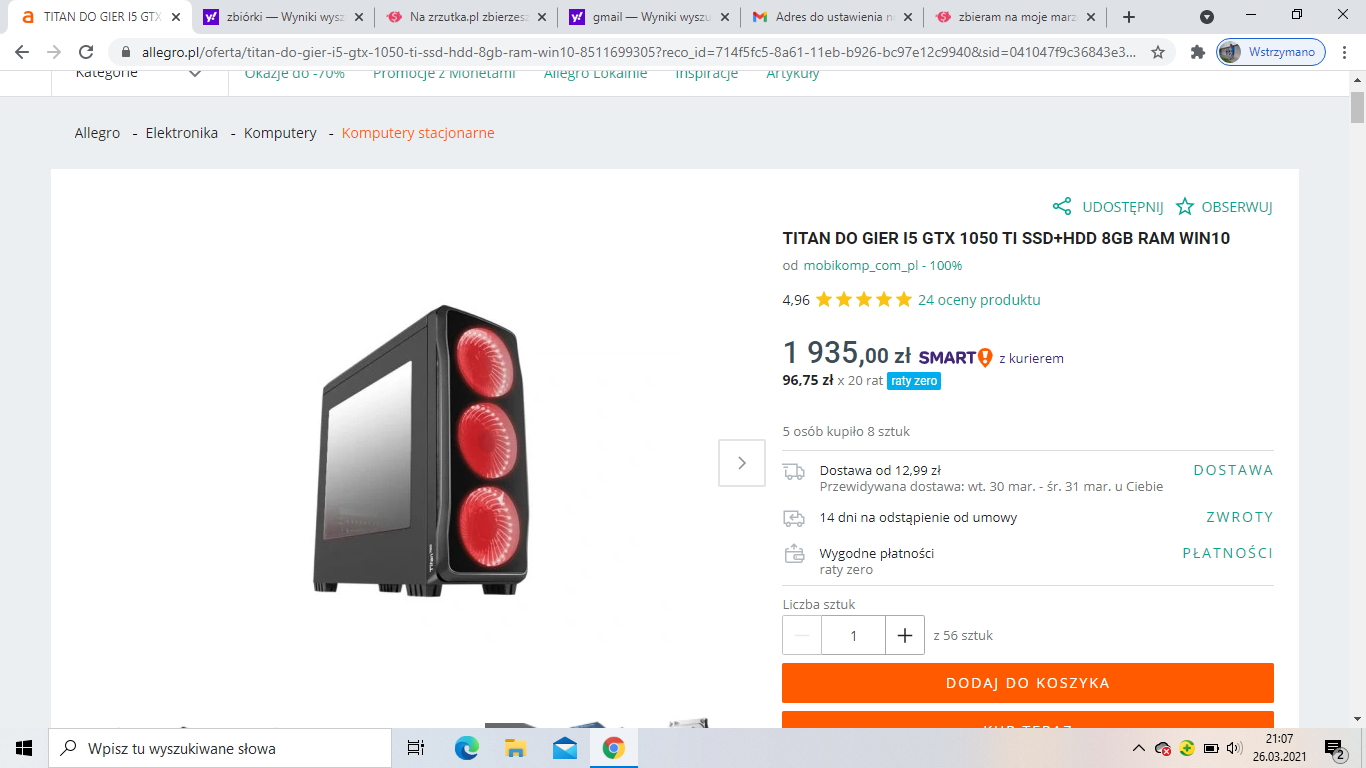Click the Komputery breadcrumb link
Screen dimensions: 1366x768
pos(280,133)
